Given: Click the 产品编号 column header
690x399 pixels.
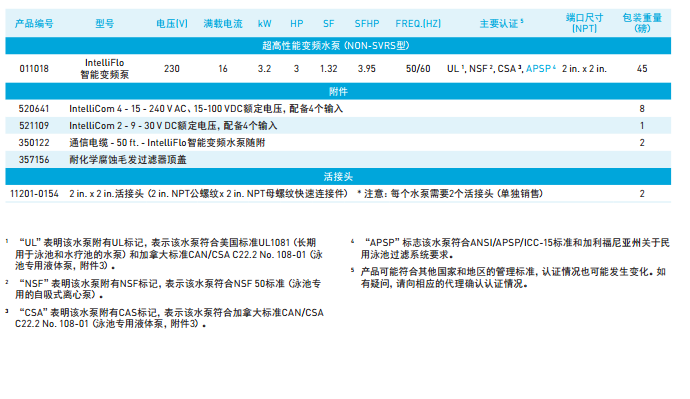Looking at the screenshot, I should pyautogui.click(x=34, y=24).
